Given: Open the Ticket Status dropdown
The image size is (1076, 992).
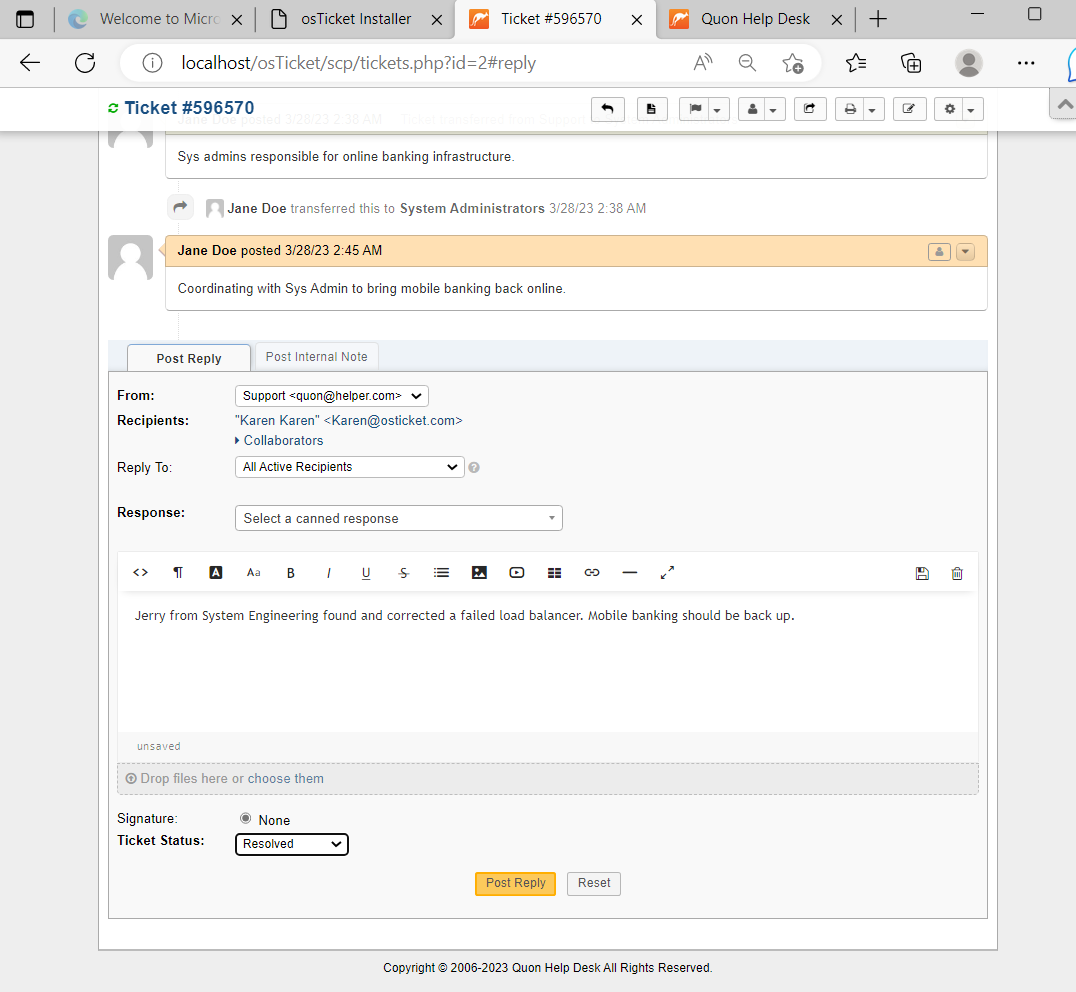Looking at the screenshot, I should (291, 844).
